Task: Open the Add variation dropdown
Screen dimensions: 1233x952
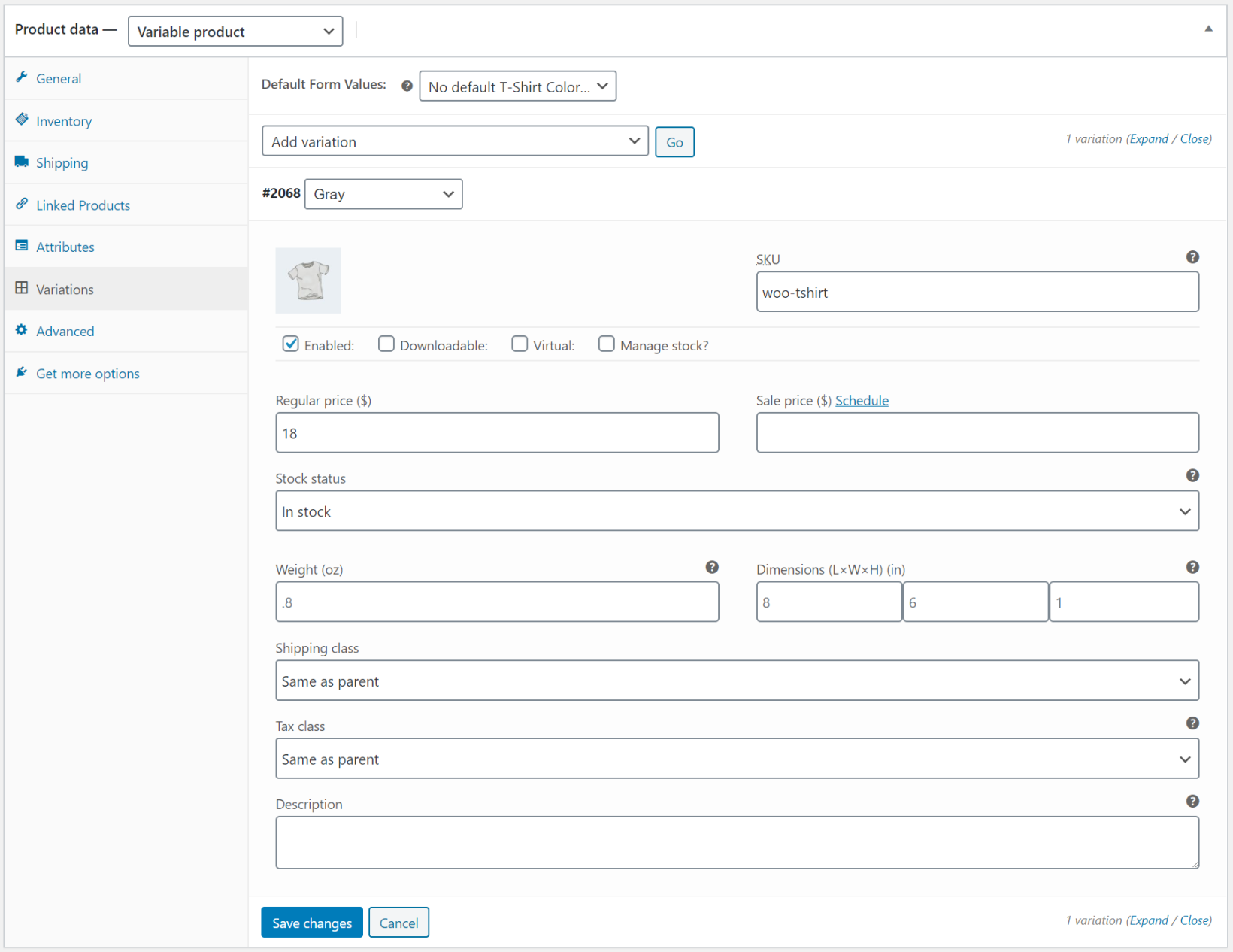Action: pyautogui.click(x=455, y=141)
